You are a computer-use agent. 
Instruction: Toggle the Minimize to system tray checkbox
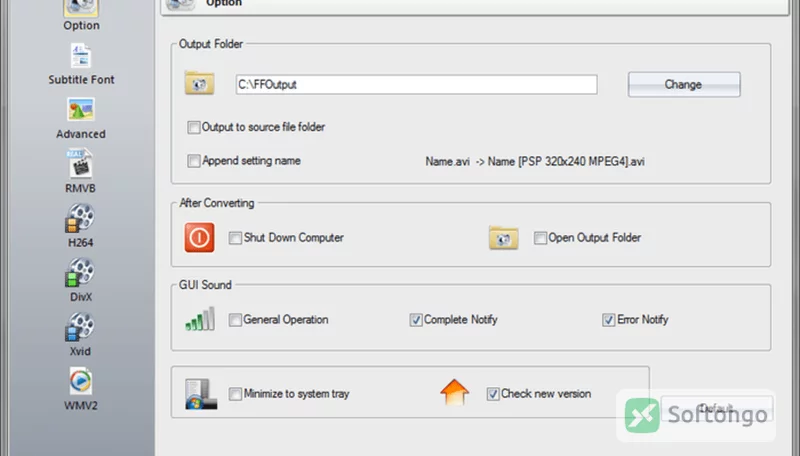tap(235, 394)
